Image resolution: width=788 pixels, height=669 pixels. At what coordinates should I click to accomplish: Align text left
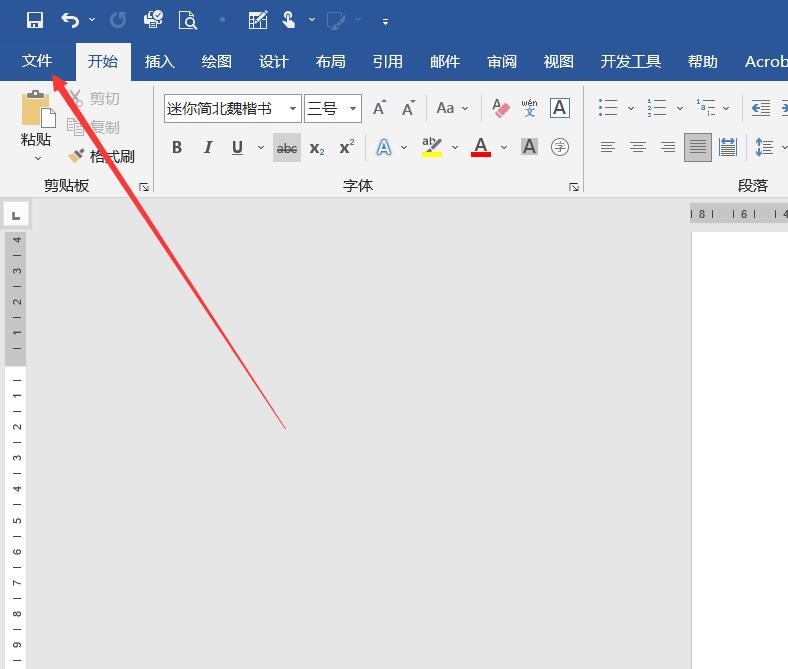[608, 147]
